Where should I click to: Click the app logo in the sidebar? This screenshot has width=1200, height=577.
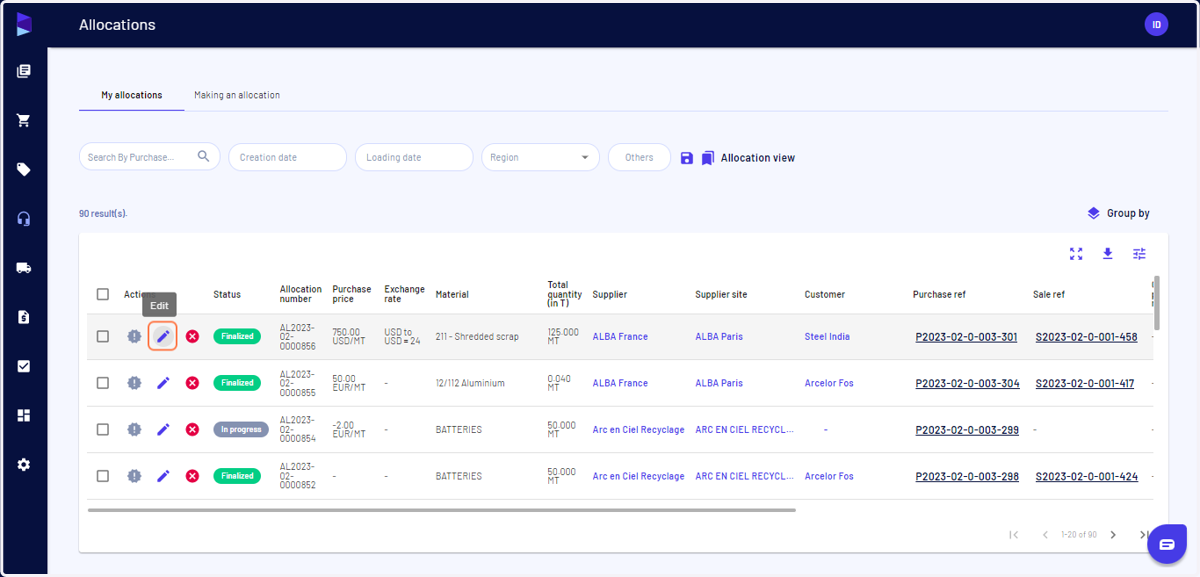(x=24, y=24)
